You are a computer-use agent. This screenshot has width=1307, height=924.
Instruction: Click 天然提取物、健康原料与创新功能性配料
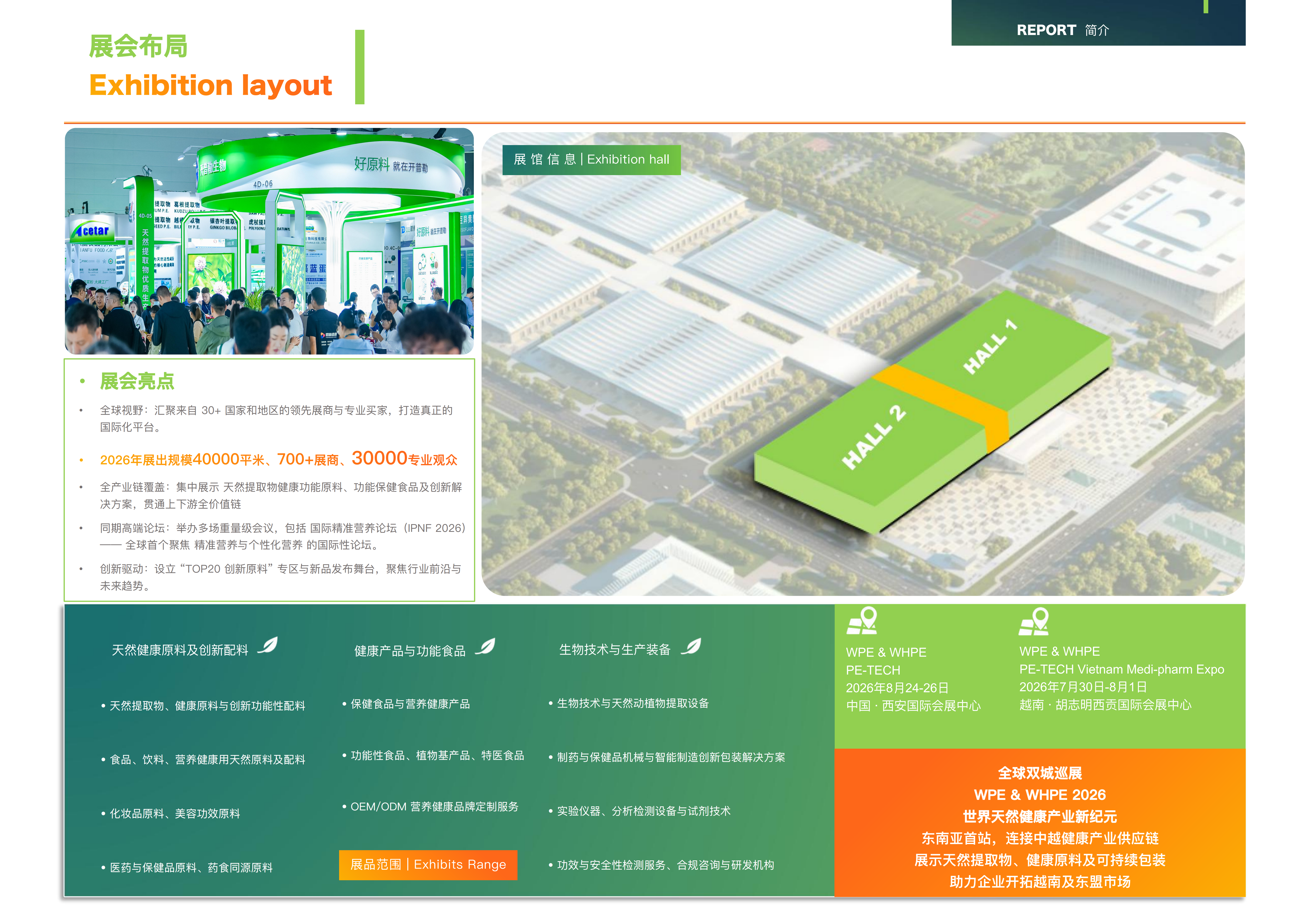pos(207,706)
